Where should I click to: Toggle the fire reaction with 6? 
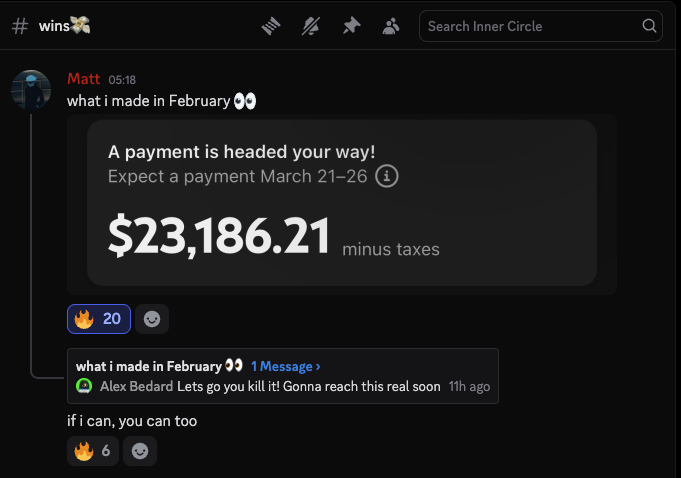click(92, 451)
